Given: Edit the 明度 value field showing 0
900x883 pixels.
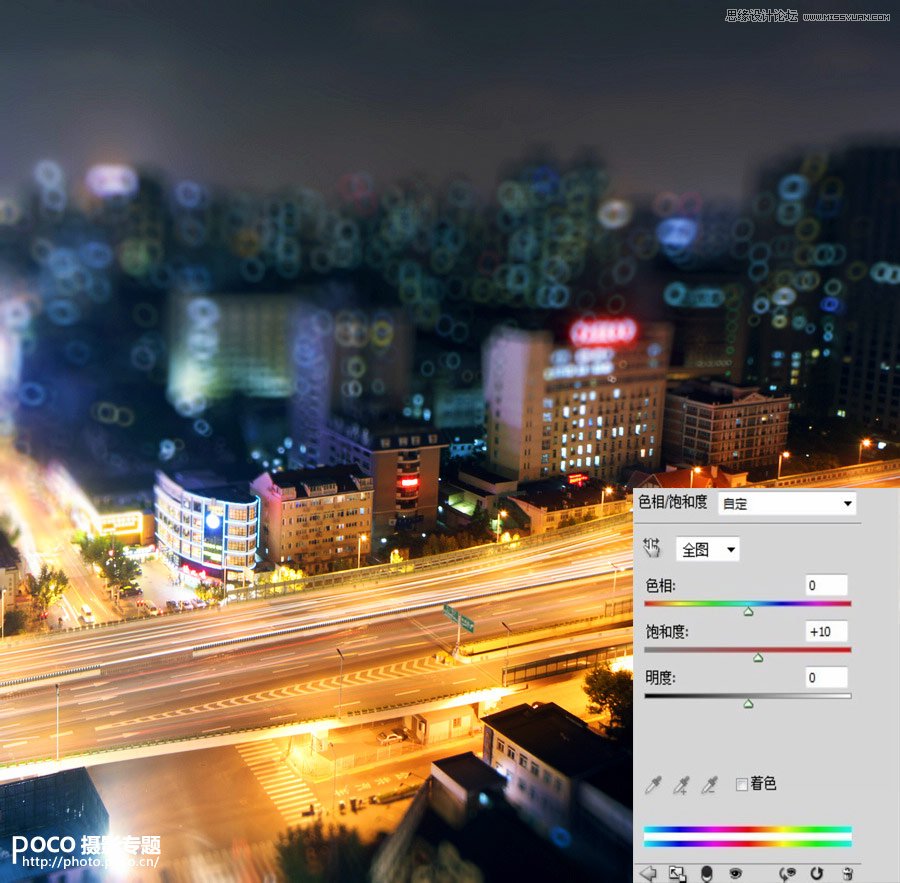Looking at the screenshot, I should (x=828, y=677).
